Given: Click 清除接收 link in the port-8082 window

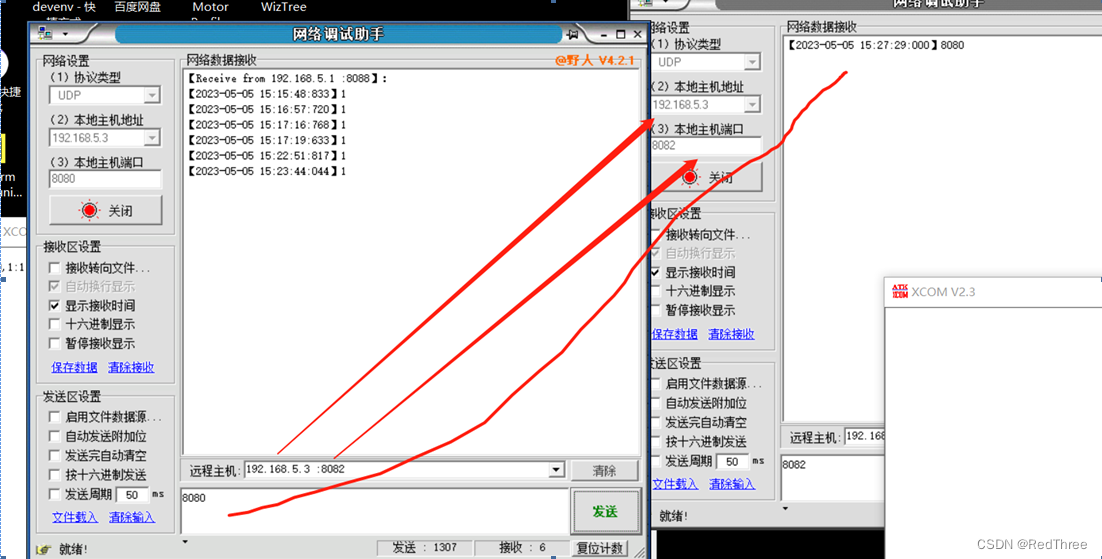Looking at the screenshot, I should click(732, 334).
